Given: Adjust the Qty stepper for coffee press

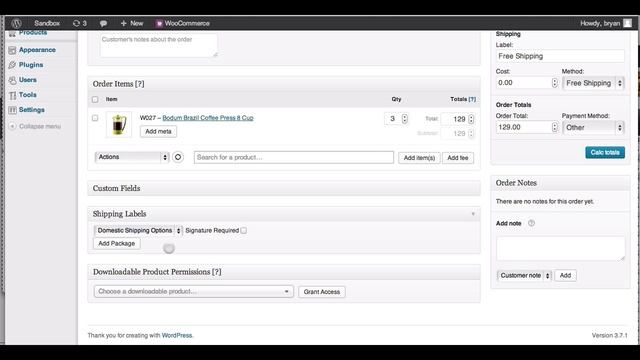Looking at the screenshot, I should (x=404, y=118).
